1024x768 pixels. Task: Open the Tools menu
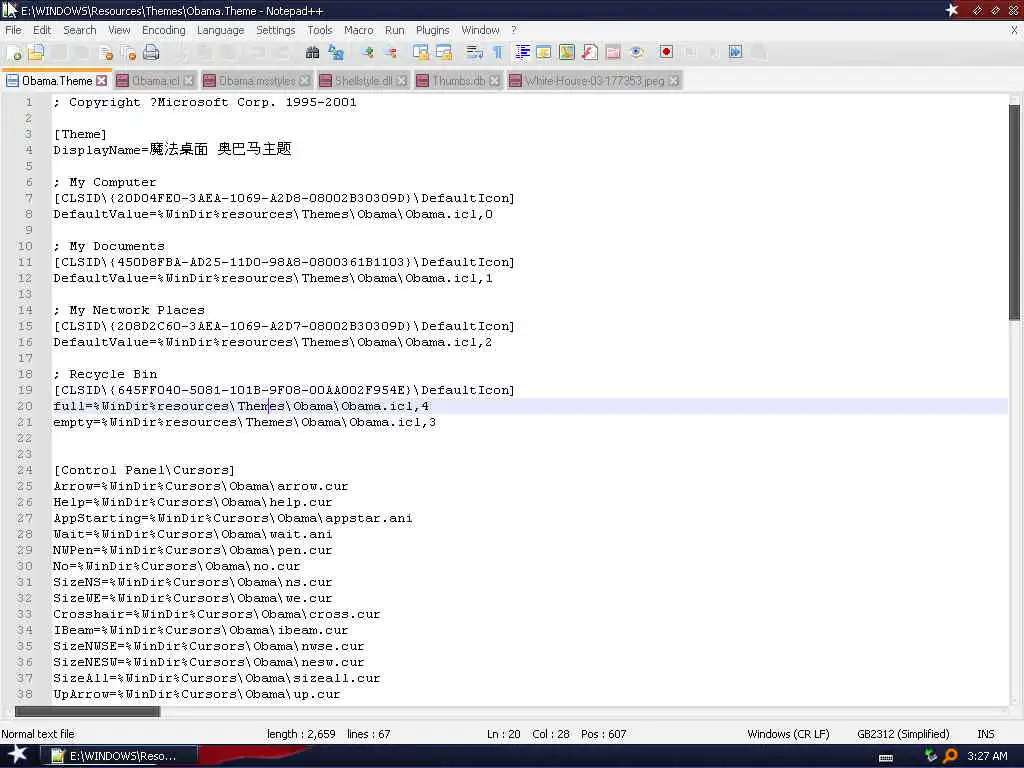(319, 30)
